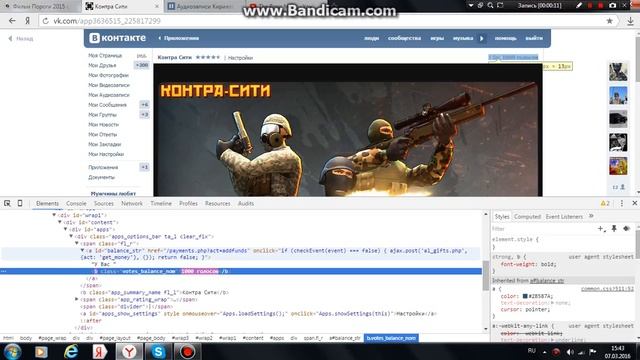Open the Network tab
640x360 pixels.
(x=132, y=203)
